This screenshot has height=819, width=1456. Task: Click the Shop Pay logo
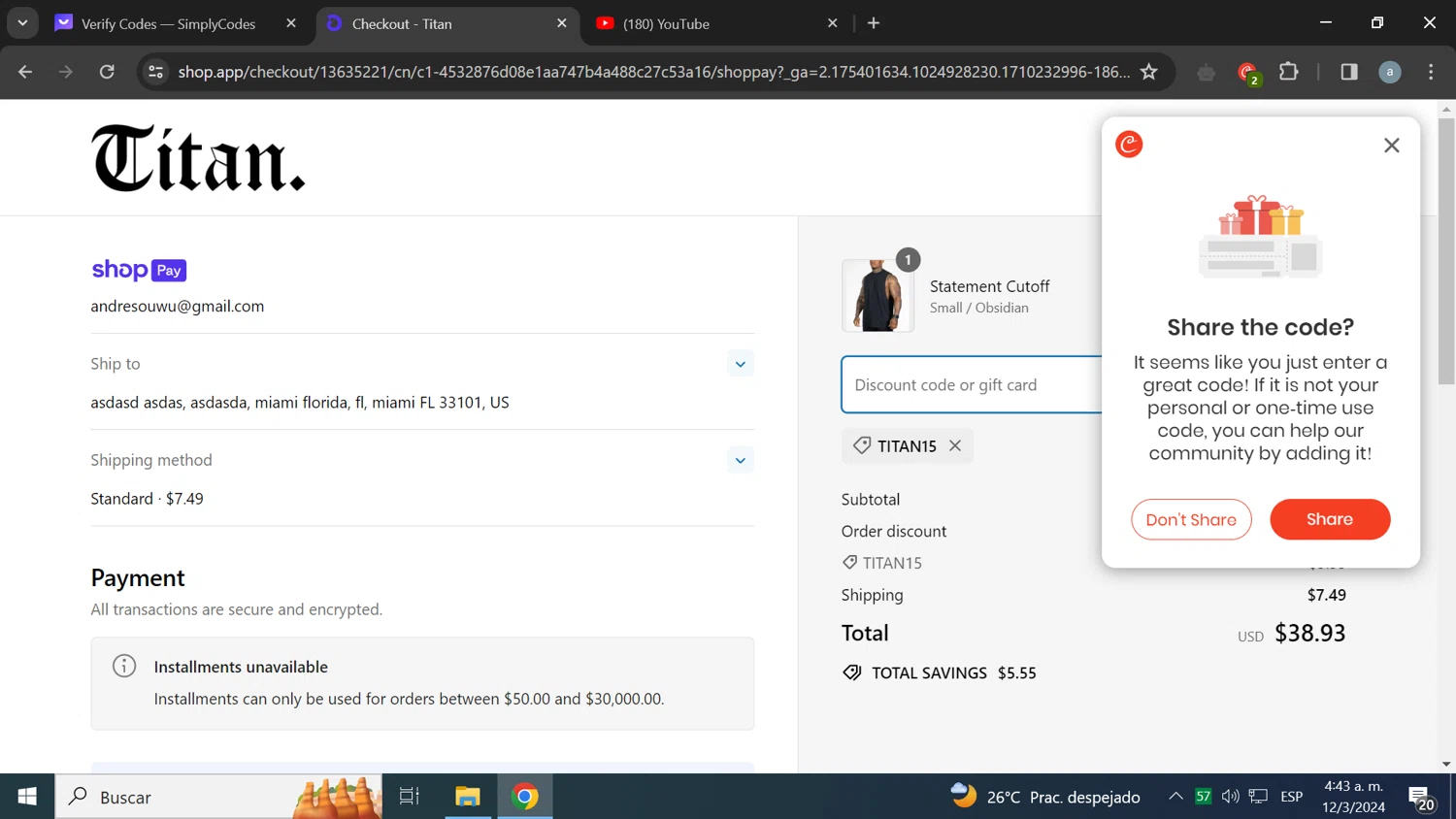pos(139,270)
